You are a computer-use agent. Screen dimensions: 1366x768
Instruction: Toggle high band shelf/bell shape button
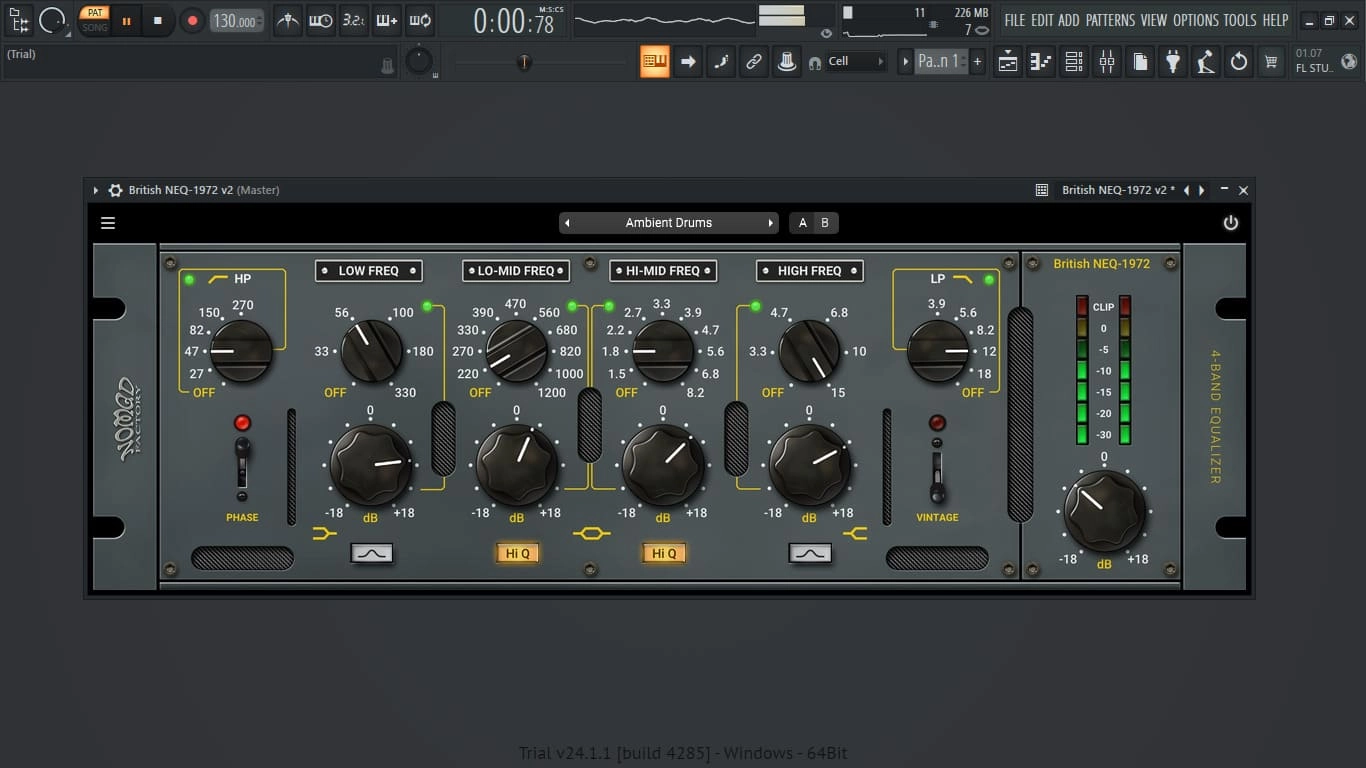click(810, 553)
